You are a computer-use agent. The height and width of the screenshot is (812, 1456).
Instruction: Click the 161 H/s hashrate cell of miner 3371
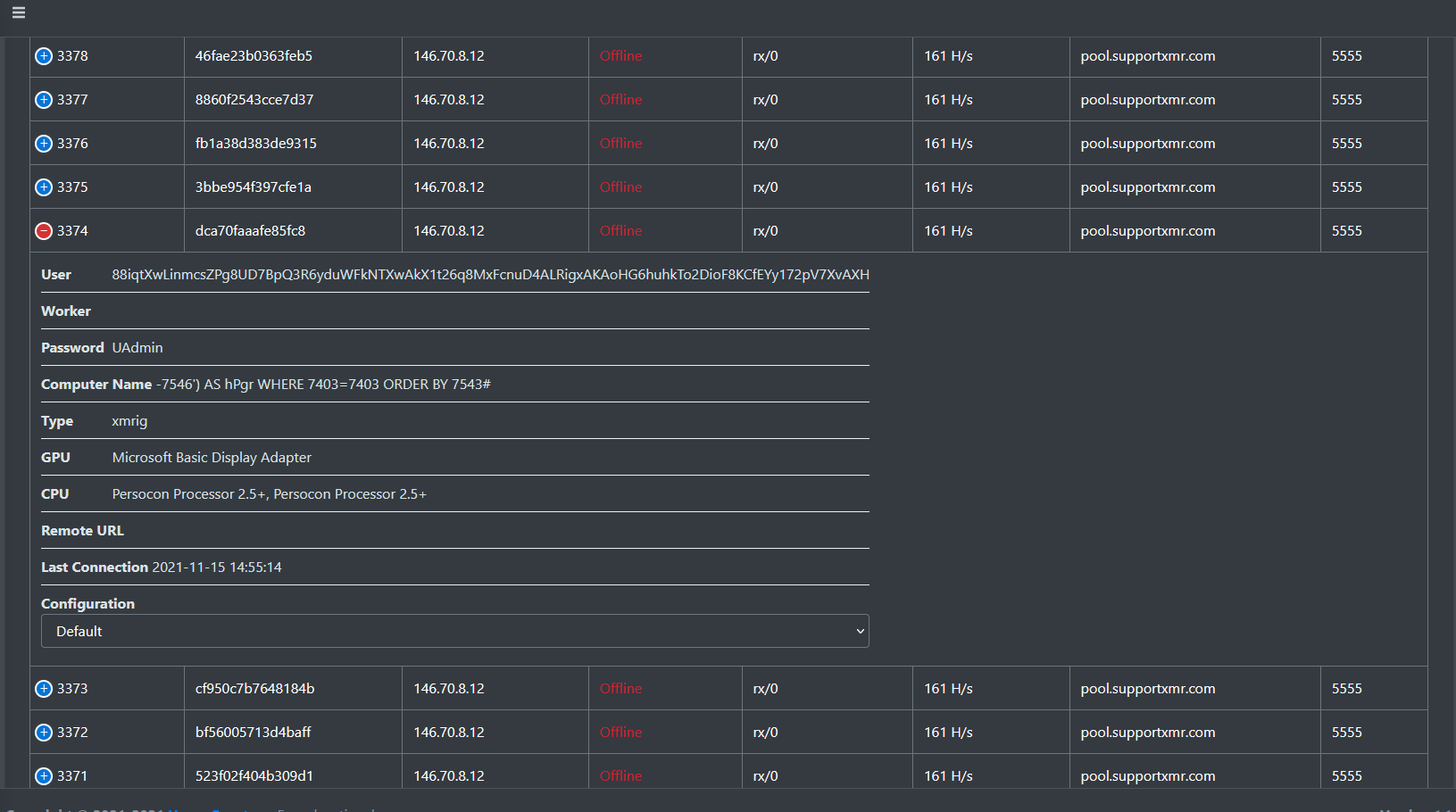[947, 775]
